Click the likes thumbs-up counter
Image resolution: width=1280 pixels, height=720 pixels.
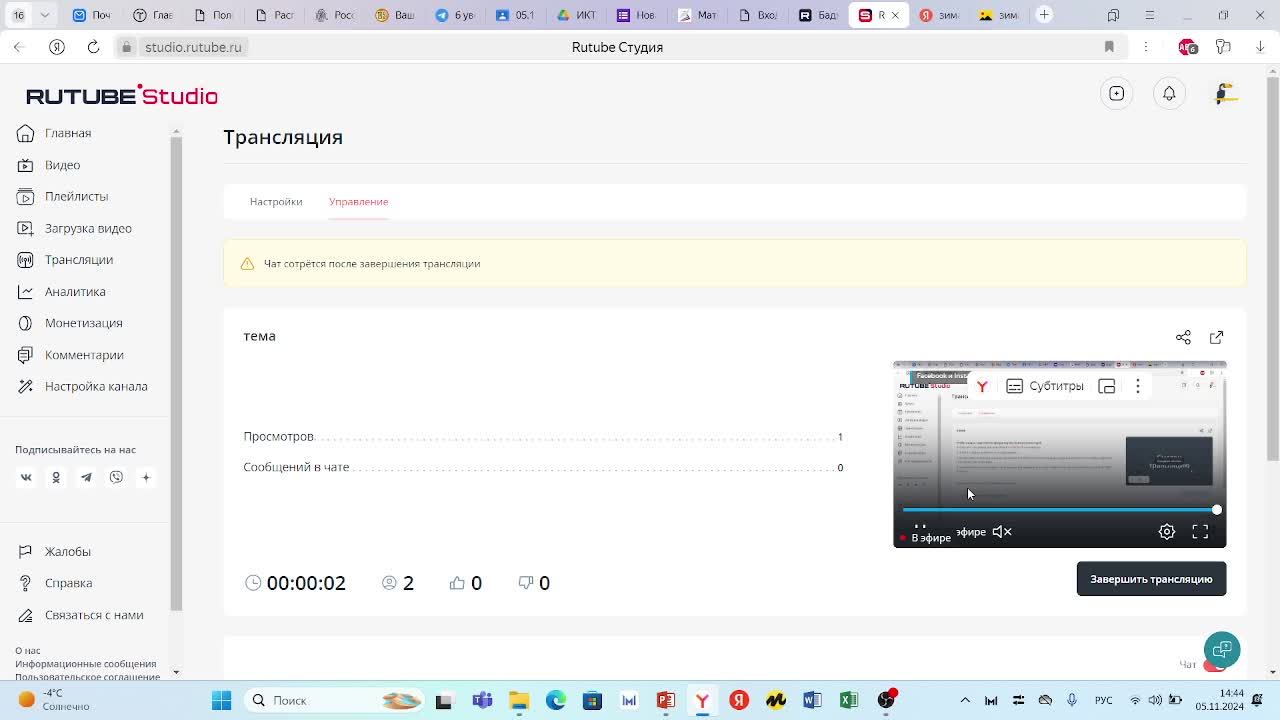[466, 583]
